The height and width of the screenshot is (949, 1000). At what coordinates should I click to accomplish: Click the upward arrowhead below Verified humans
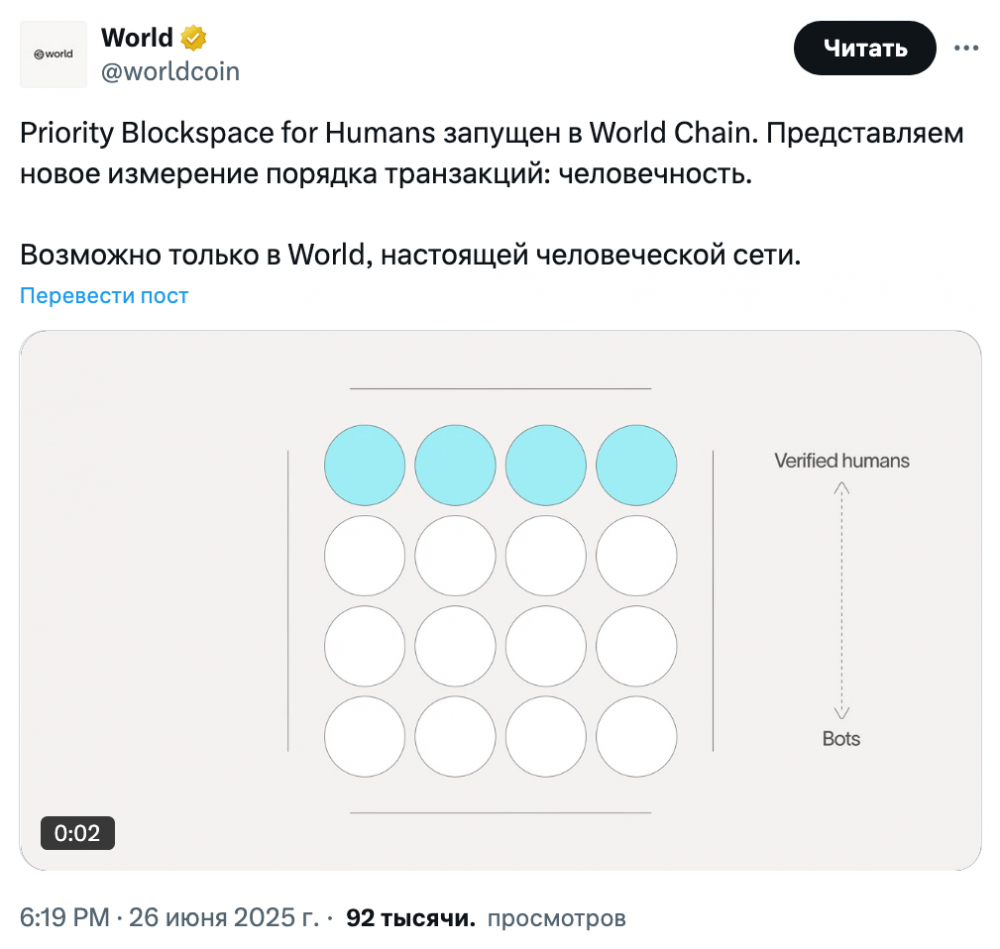(842, 488)
